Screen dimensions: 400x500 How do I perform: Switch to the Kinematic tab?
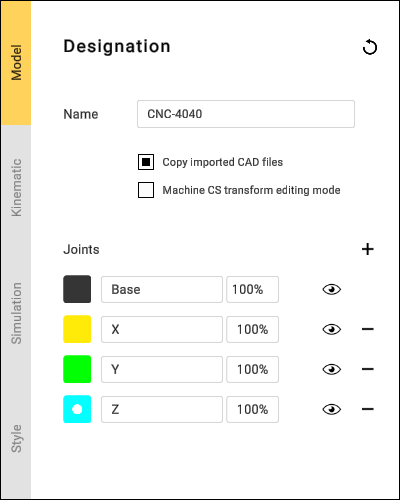16,187
